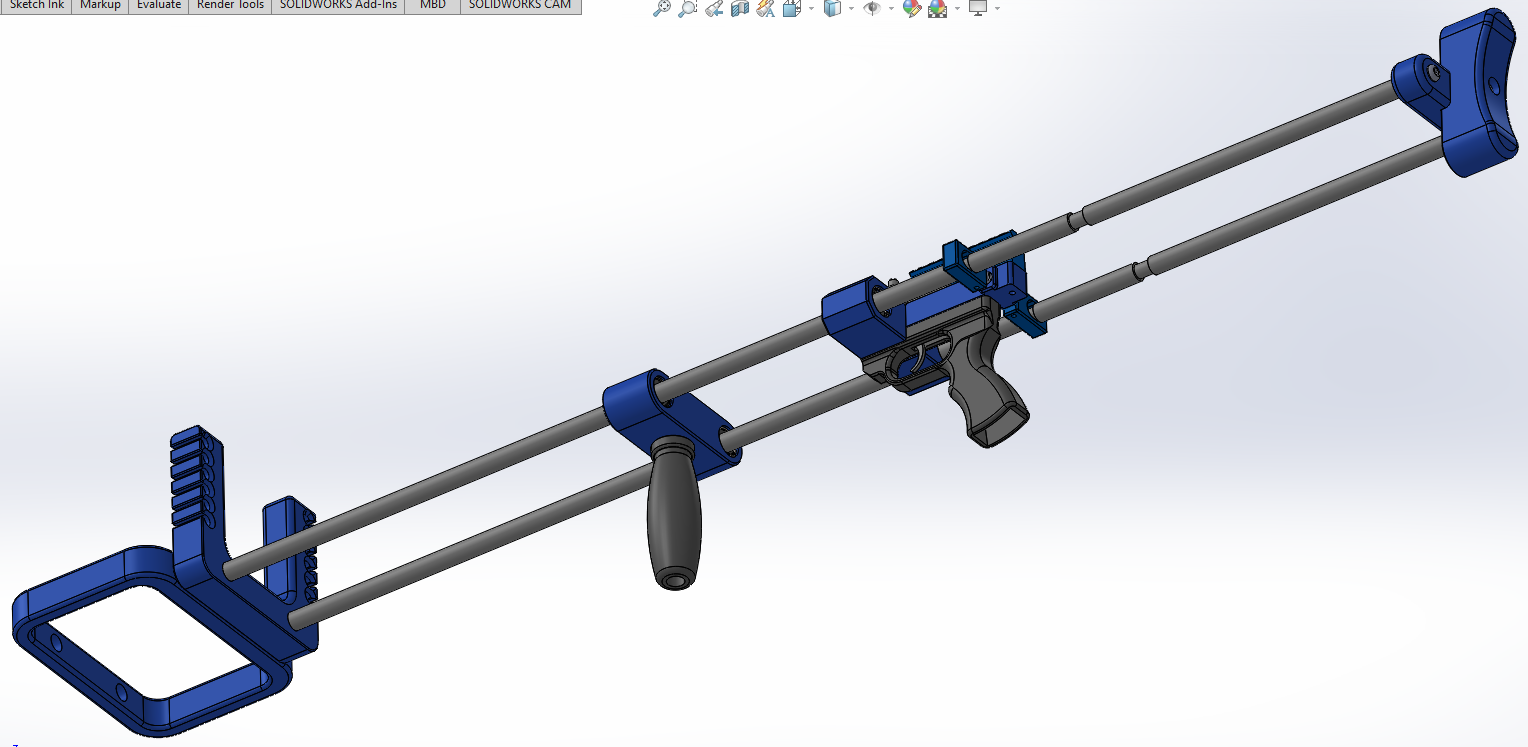Expand the Display Style dropdown arrow
The image size is (1528, 747).
[851, 8]
